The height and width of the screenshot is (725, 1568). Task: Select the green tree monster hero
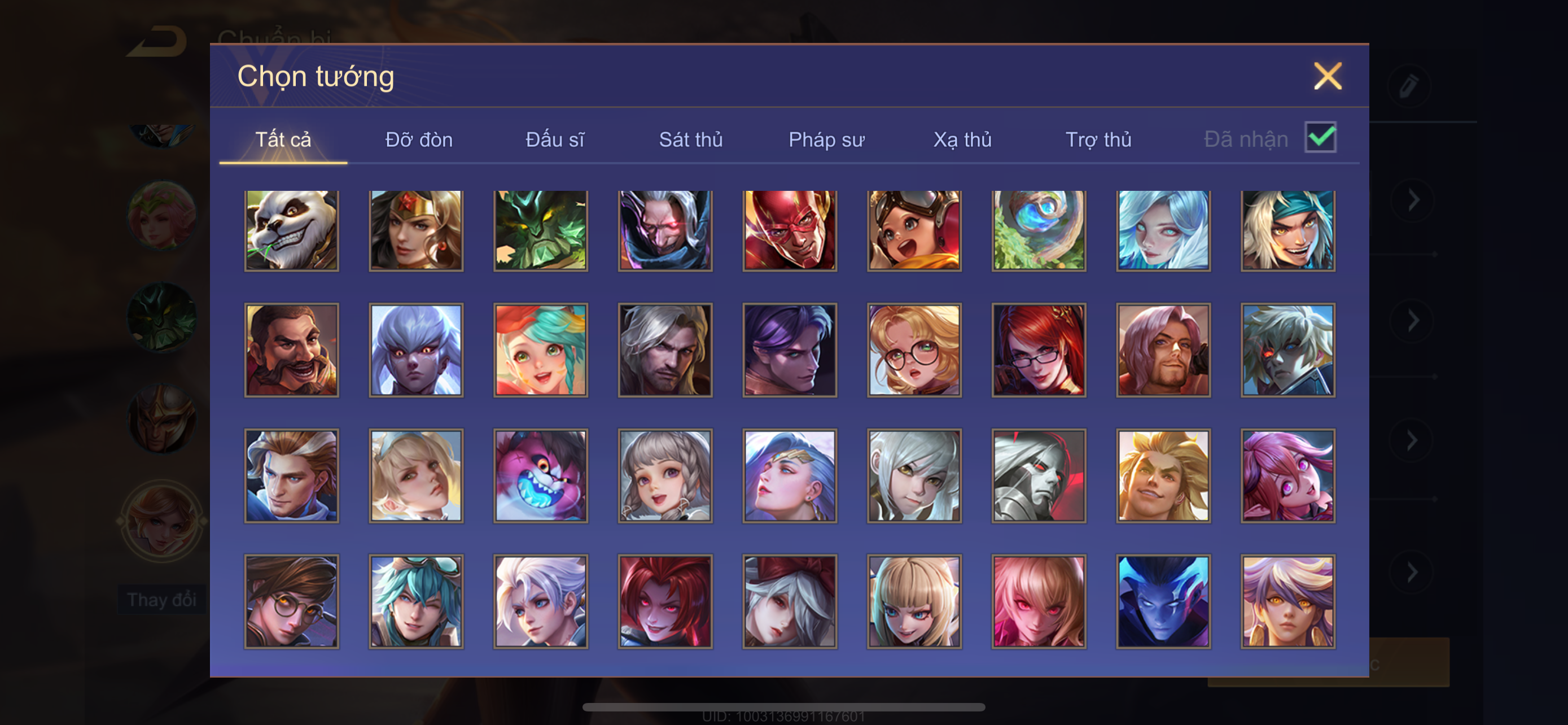[x=541, y=231]
